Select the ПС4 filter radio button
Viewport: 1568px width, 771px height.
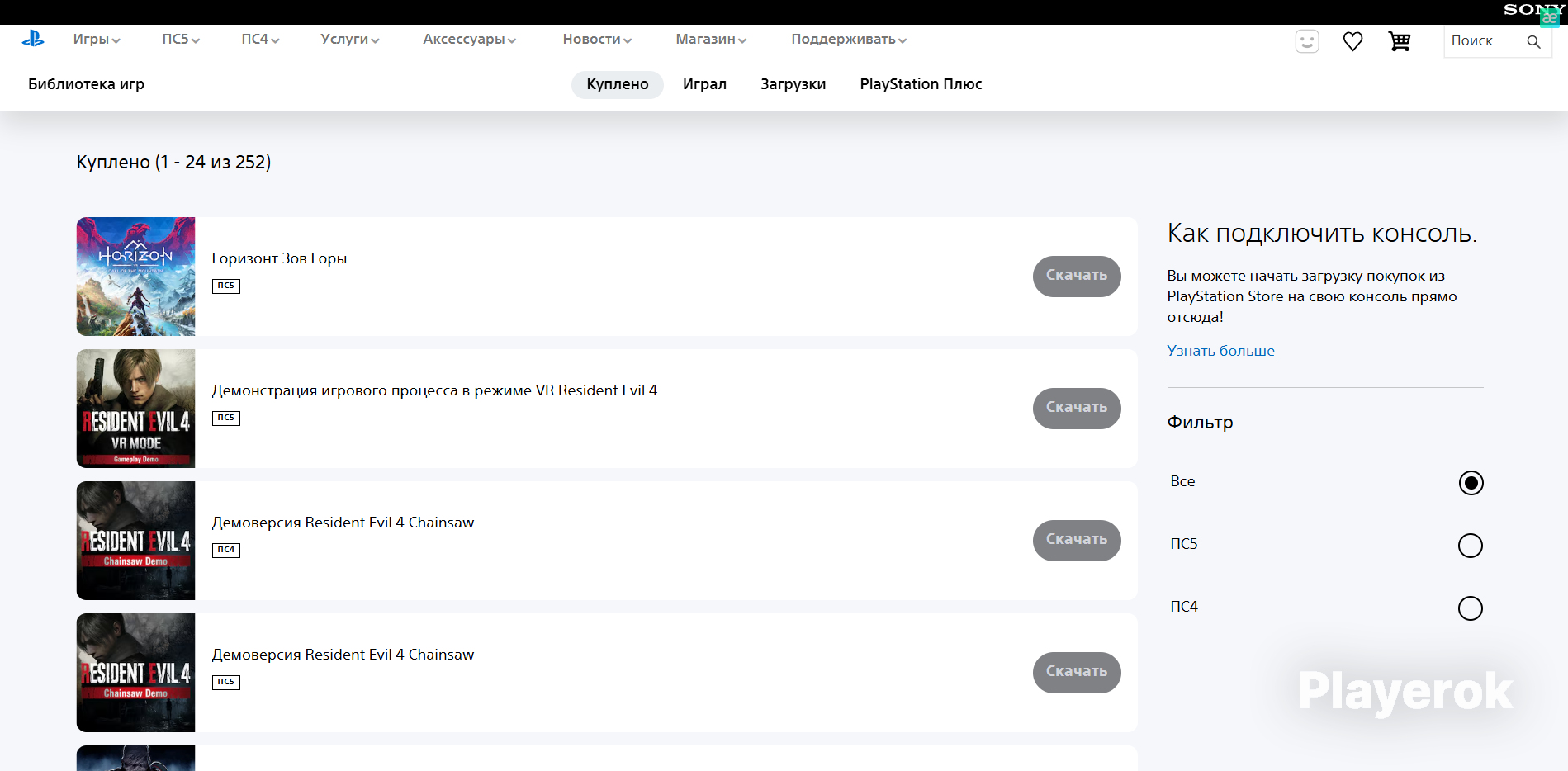[1471, 608]
